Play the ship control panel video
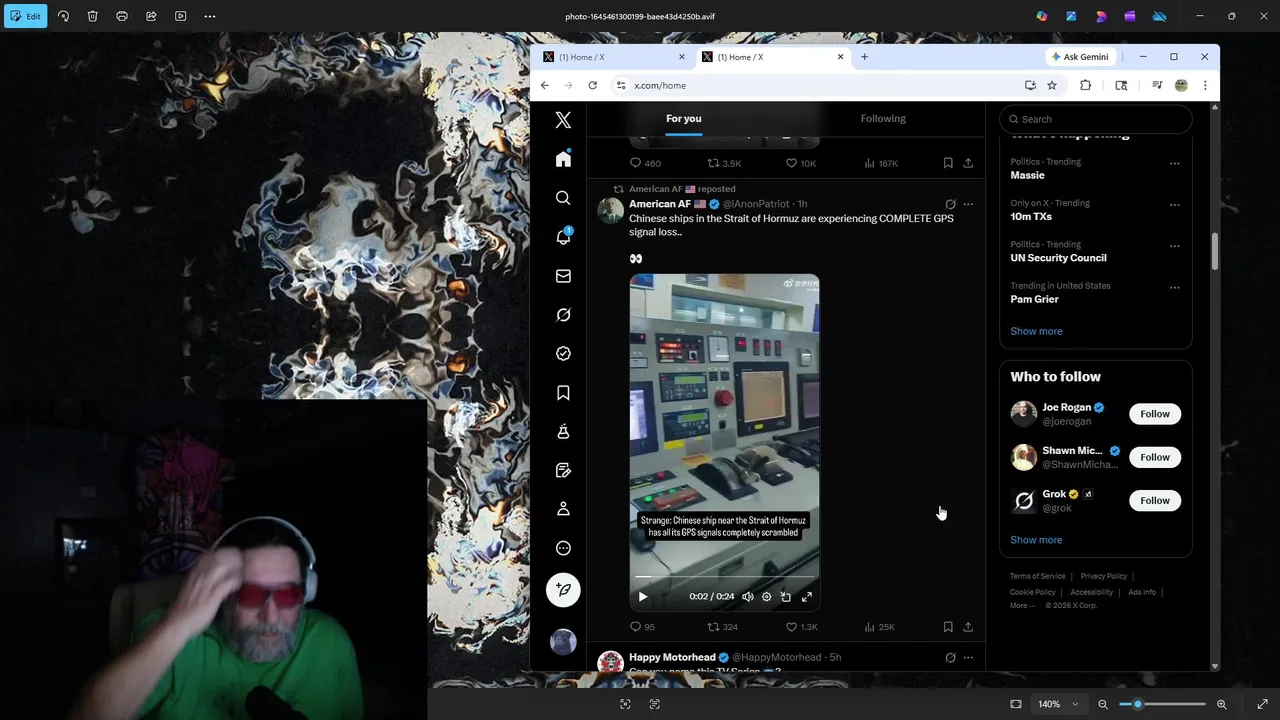1280x720 pixels. point(643,597)
